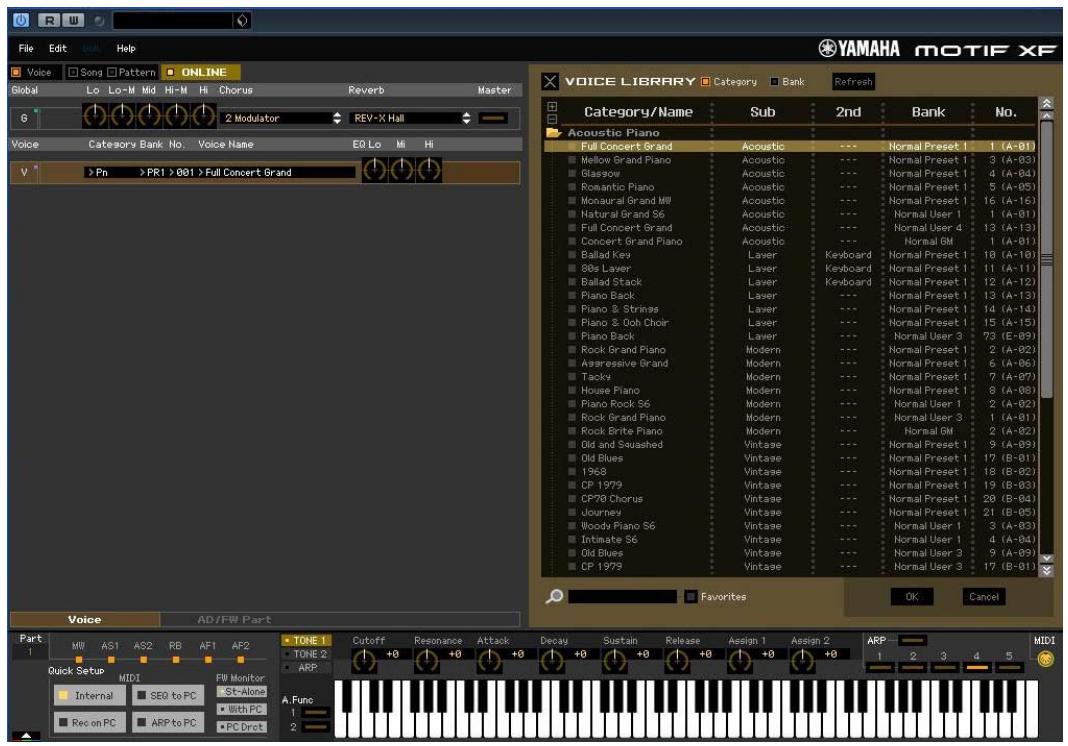Adjust the Global Lo-M EQ knob
Screen dimensions: 1068x746
click(x=122, y=116)
